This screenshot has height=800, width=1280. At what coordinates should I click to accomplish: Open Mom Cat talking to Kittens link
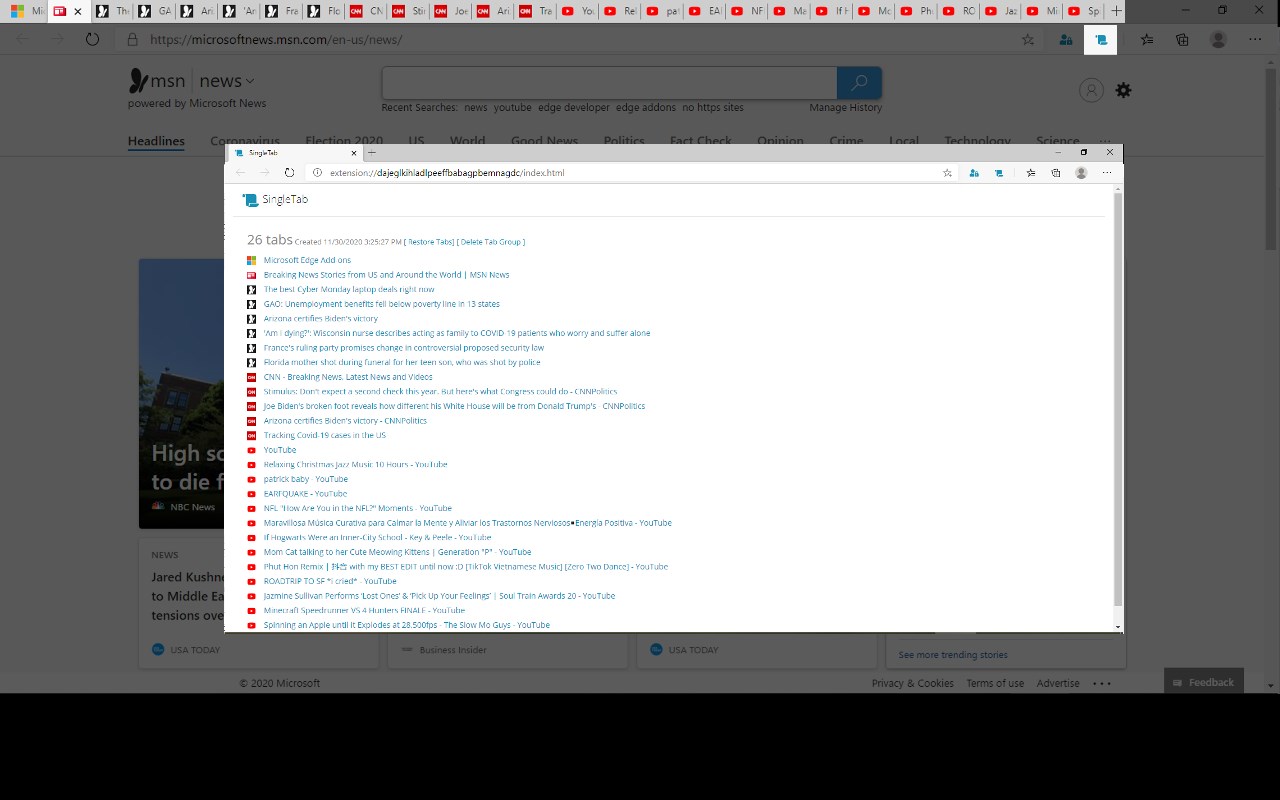(397, 552)
